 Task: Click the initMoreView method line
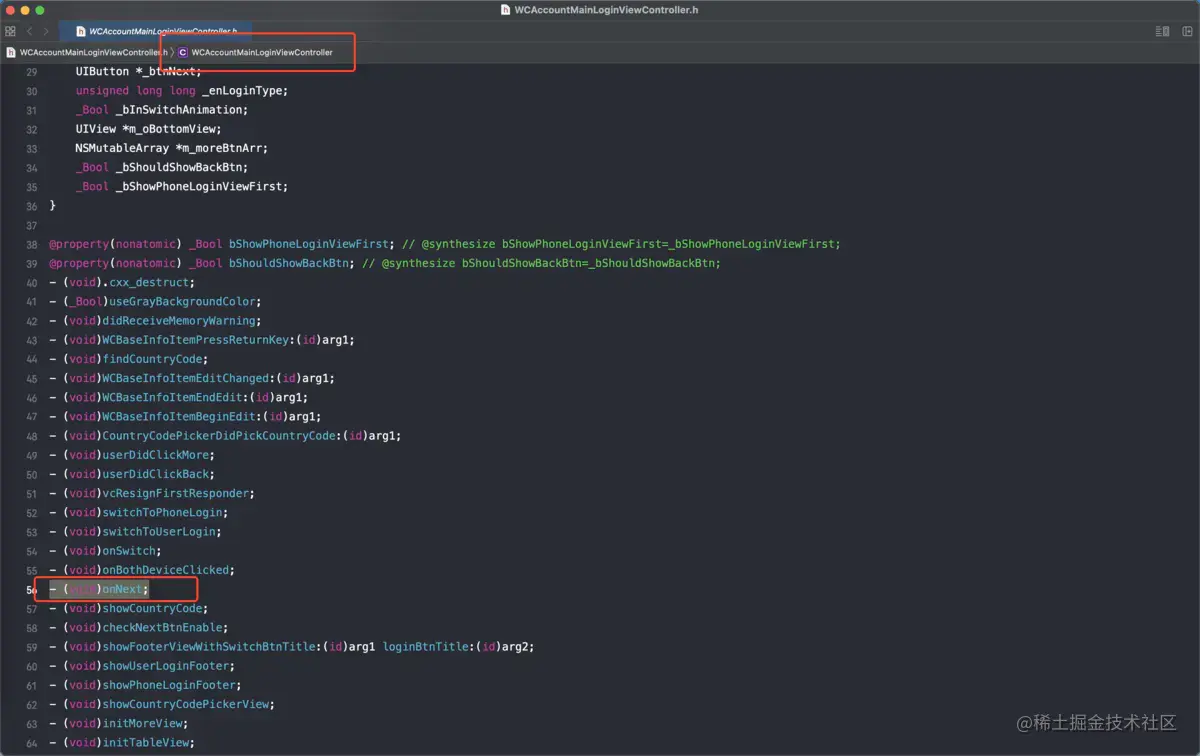119,723
